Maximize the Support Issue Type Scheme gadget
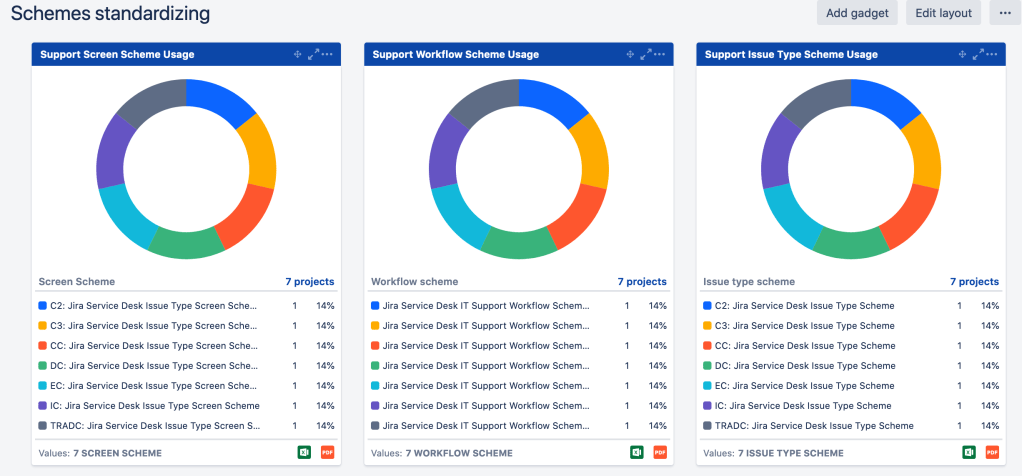Screen dimensions: 1022x476 point(978,54)
